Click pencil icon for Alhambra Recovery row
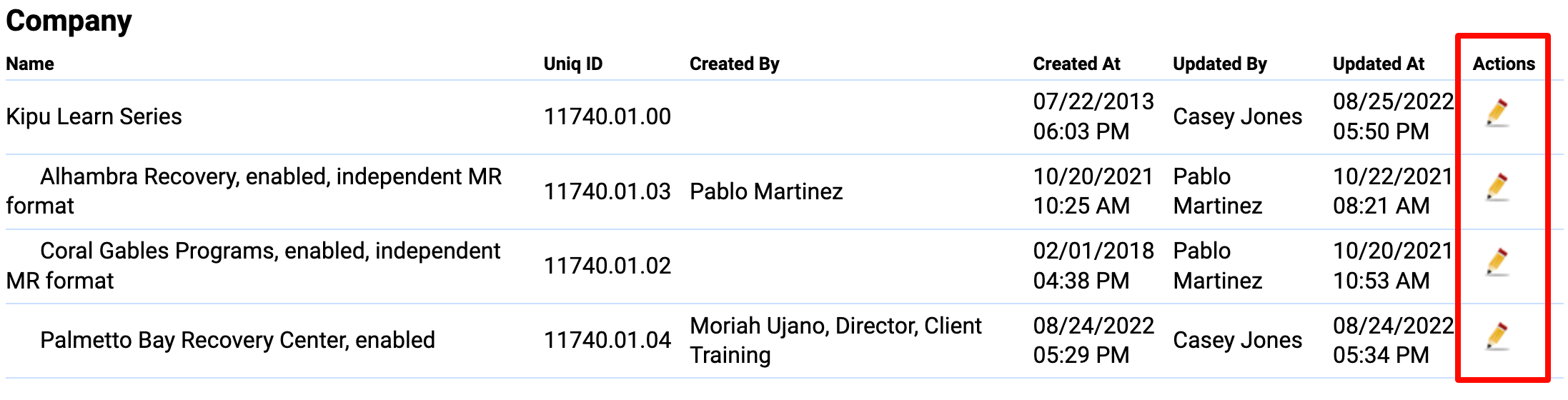The width and height of the screenshot is (1568, 400). pos(1497,187)
